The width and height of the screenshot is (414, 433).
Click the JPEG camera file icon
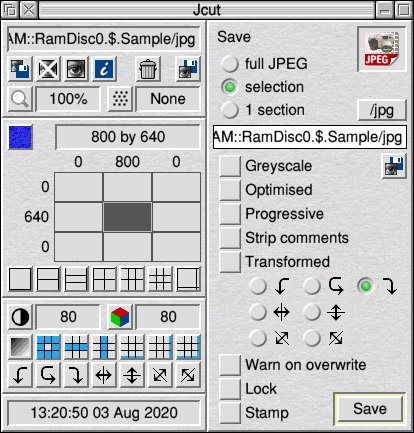point(382,49)
